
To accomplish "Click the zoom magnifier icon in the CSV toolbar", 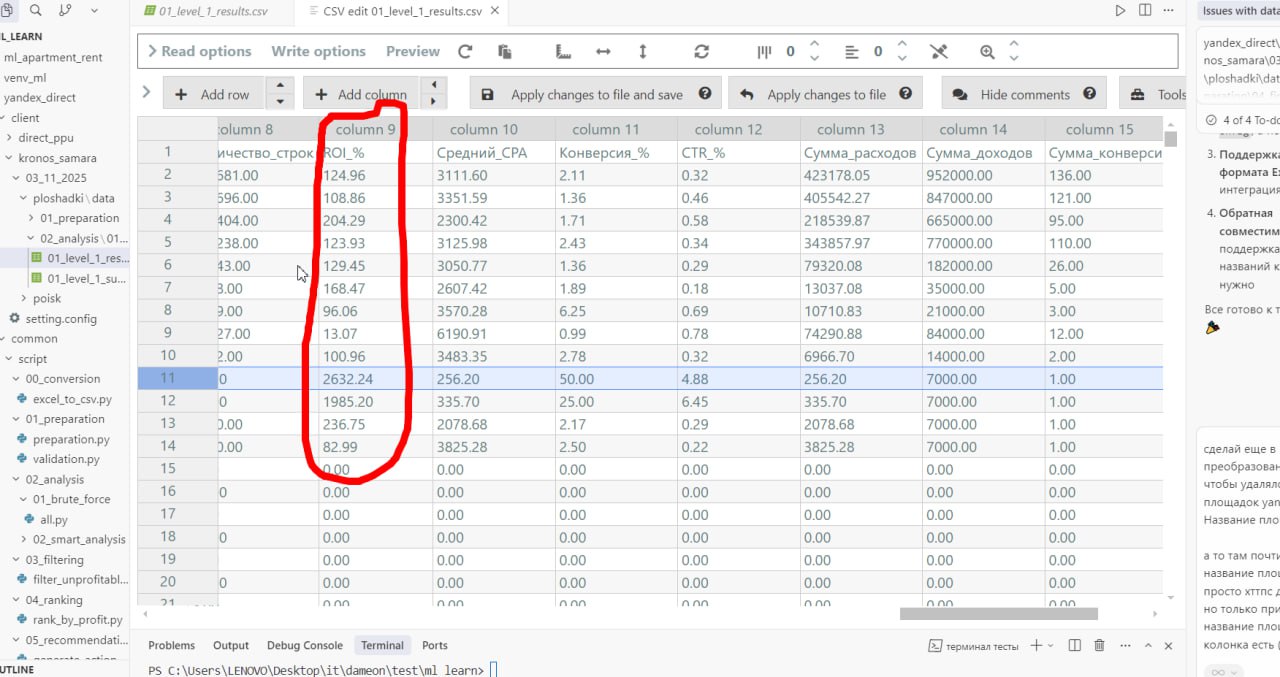I will tap(987, 52).
